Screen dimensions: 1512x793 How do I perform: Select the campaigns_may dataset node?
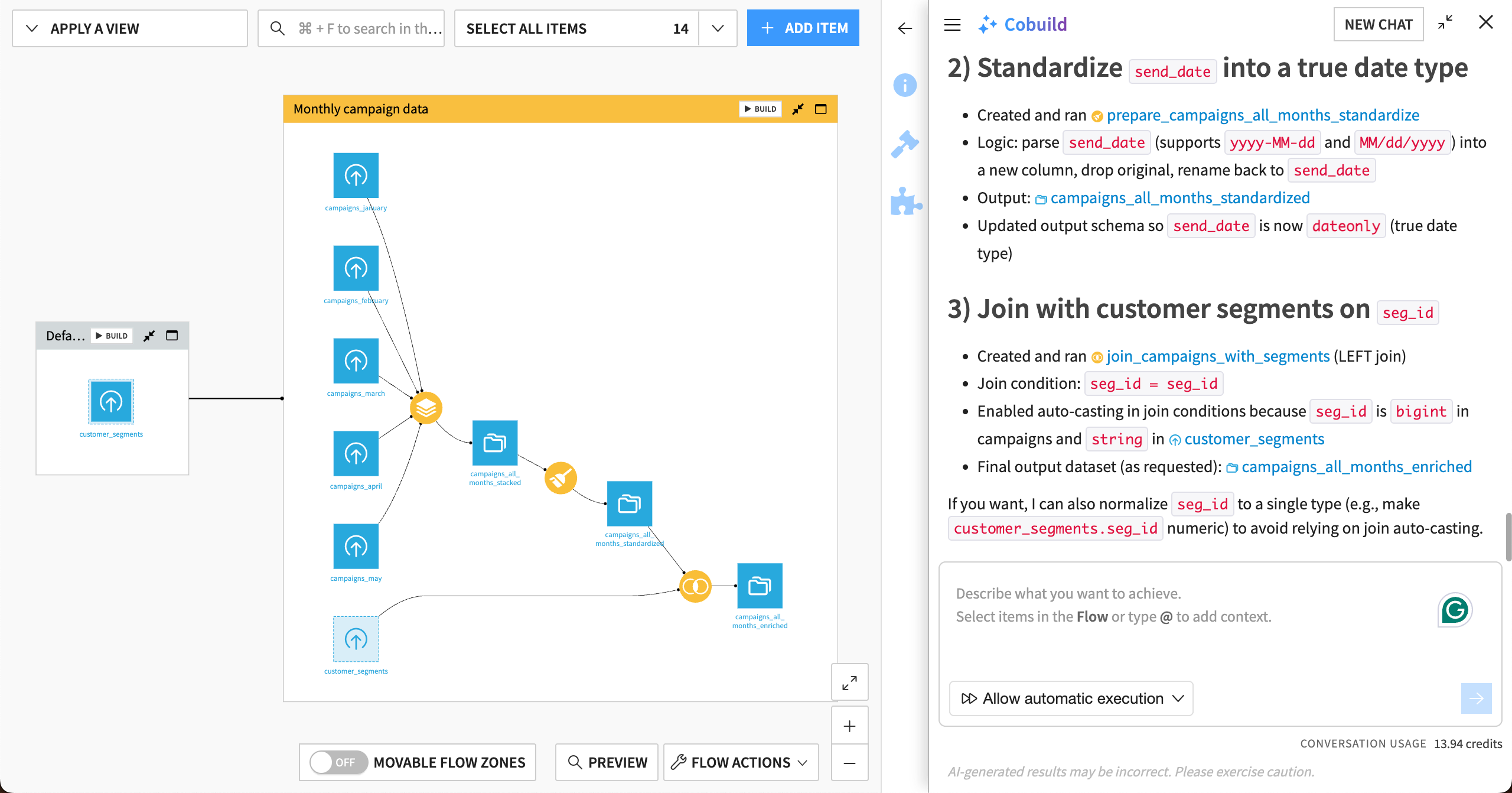[356, 547]
